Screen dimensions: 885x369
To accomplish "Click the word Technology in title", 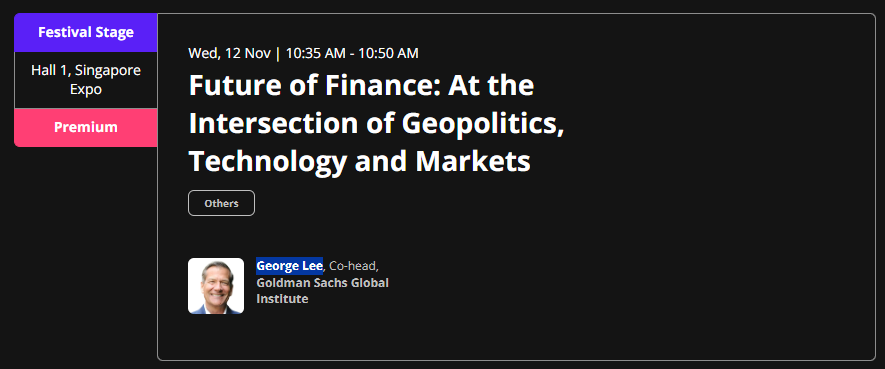I will pos(268,161).
